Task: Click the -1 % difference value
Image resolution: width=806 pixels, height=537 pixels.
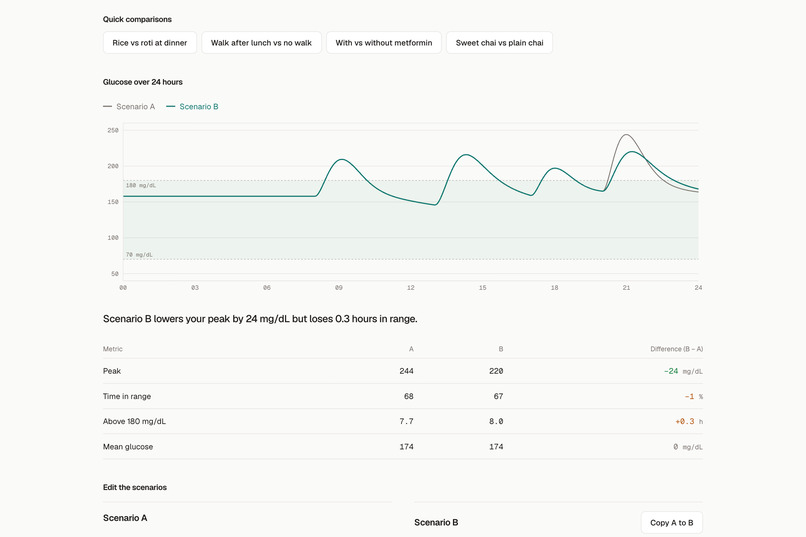Action: tap(693, 396)
